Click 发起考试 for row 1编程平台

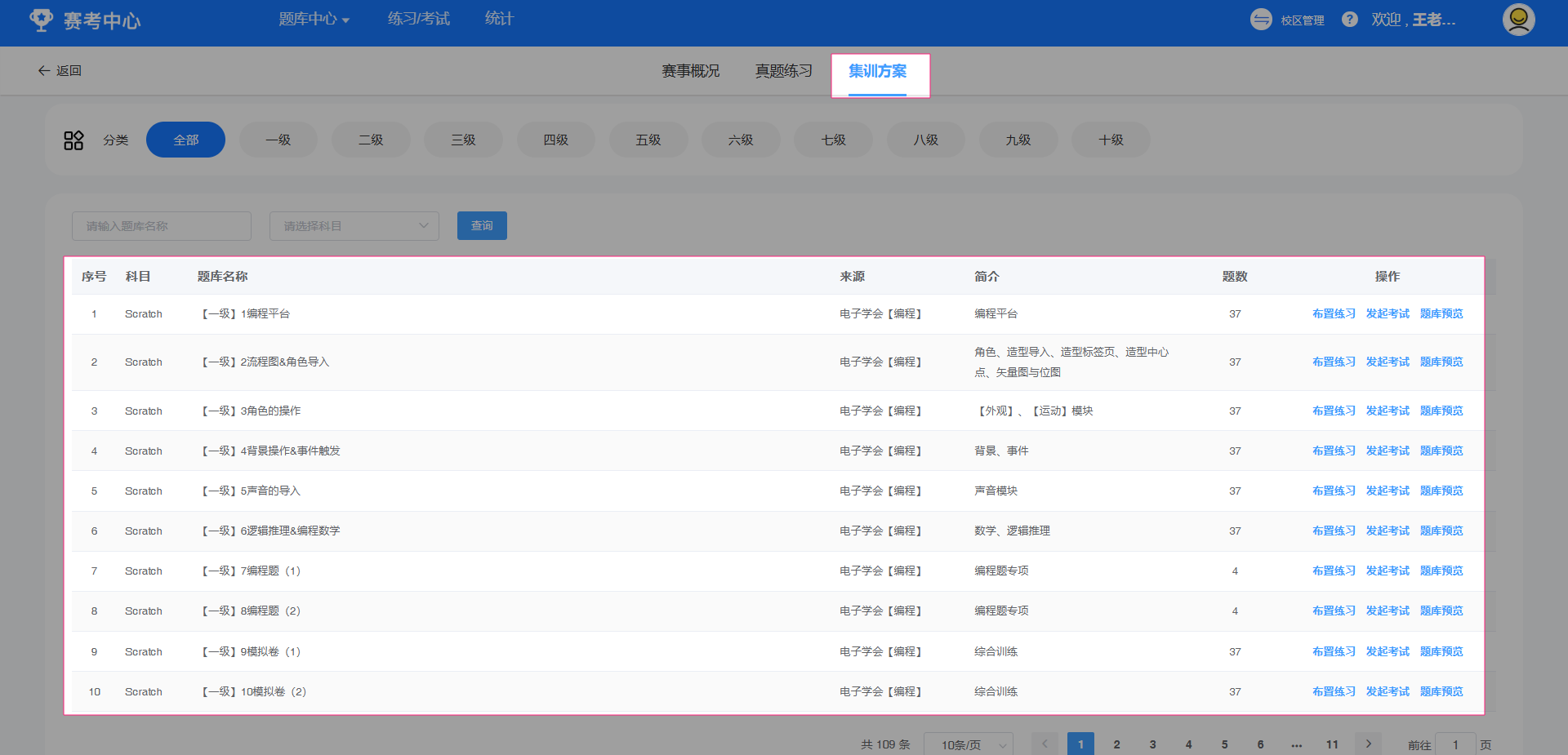[x=1388, y=314]
